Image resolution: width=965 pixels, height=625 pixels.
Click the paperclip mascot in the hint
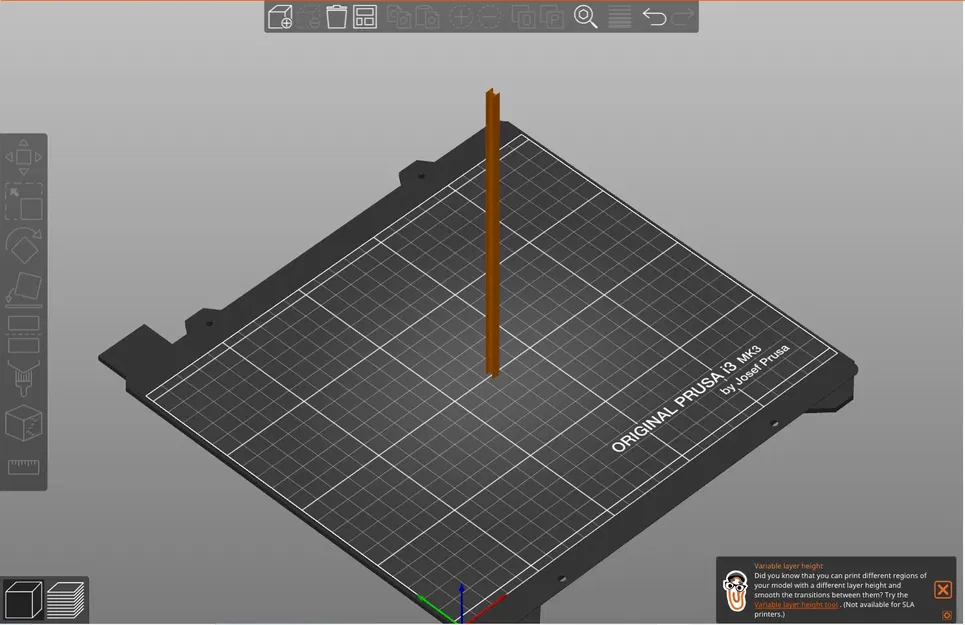(735, 590)
